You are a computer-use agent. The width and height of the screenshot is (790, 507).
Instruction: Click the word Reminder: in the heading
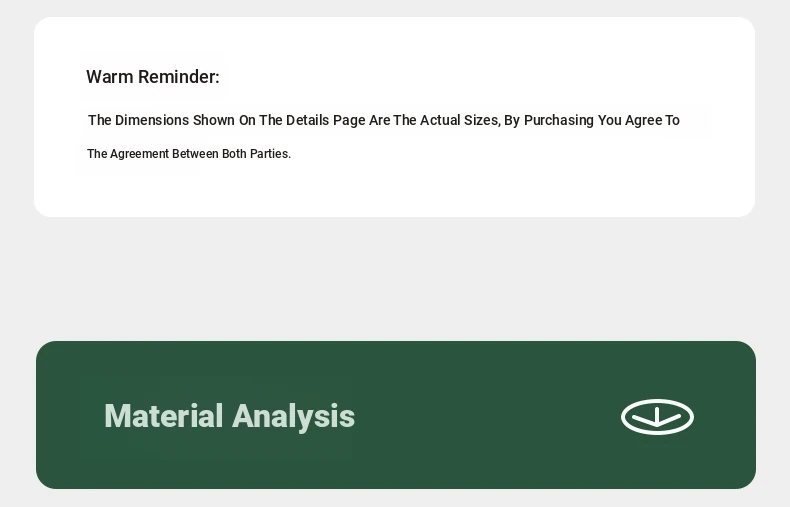[179, 77]
